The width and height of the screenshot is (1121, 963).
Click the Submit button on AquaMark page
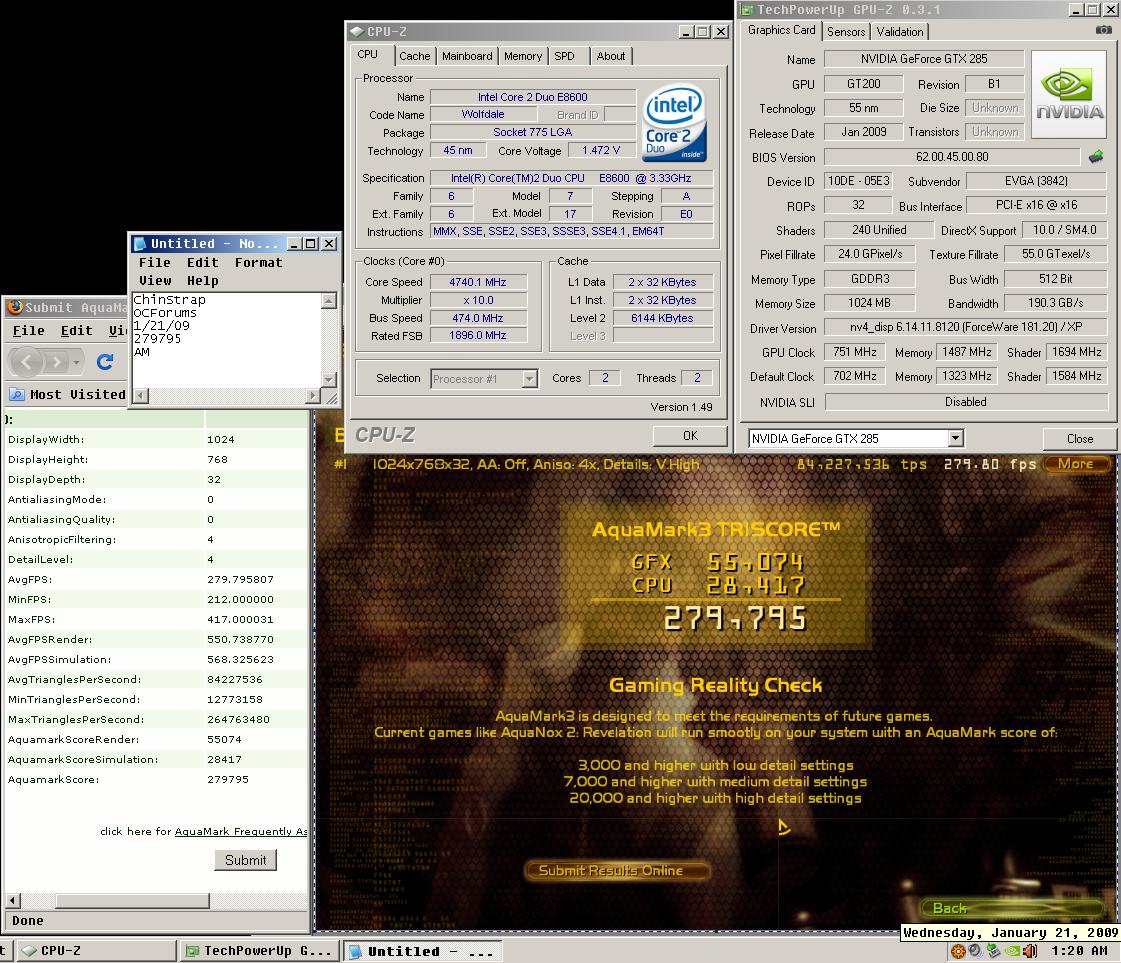(x=245, y=860)
